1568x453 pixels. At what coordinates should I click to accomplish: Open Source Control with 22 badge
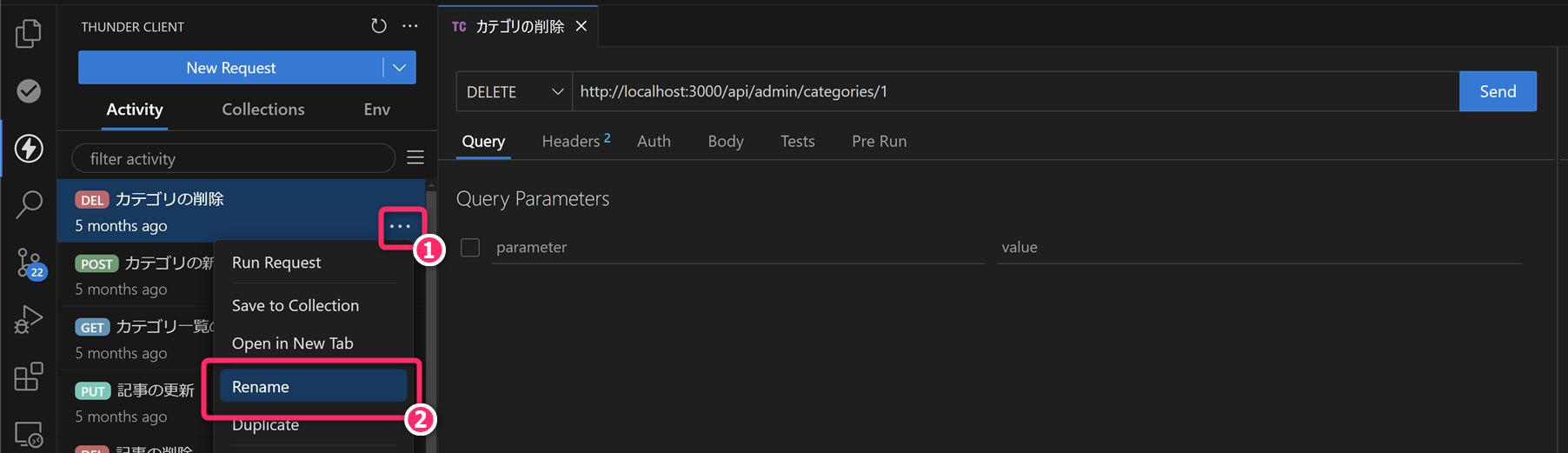click(29, 263)
